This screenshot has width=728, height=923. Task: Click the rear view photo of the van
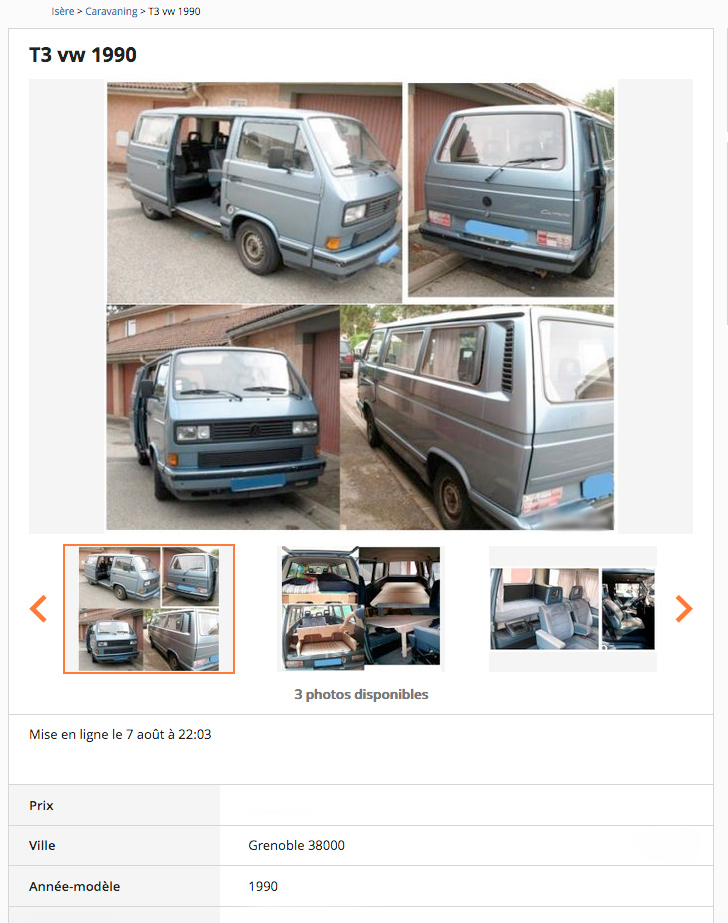(x=511, y=190)
